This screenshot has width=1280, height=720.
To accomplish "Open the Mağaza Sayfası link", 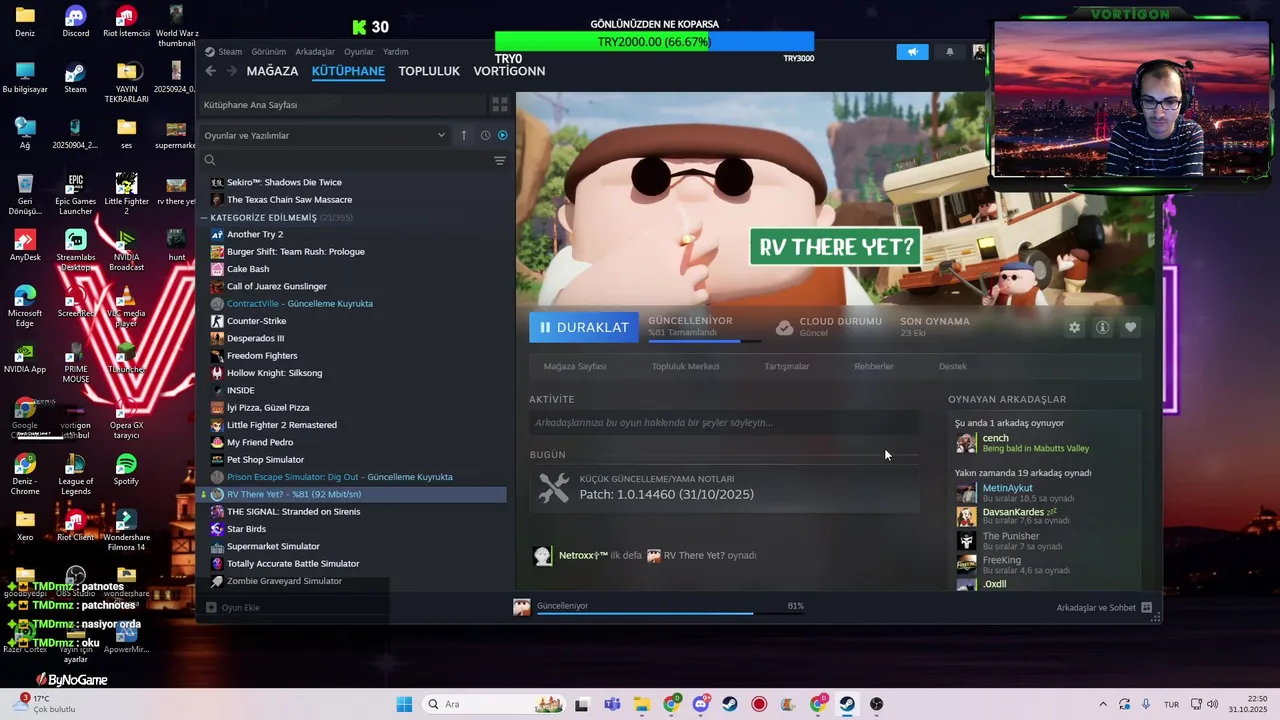I will [575, 366].
